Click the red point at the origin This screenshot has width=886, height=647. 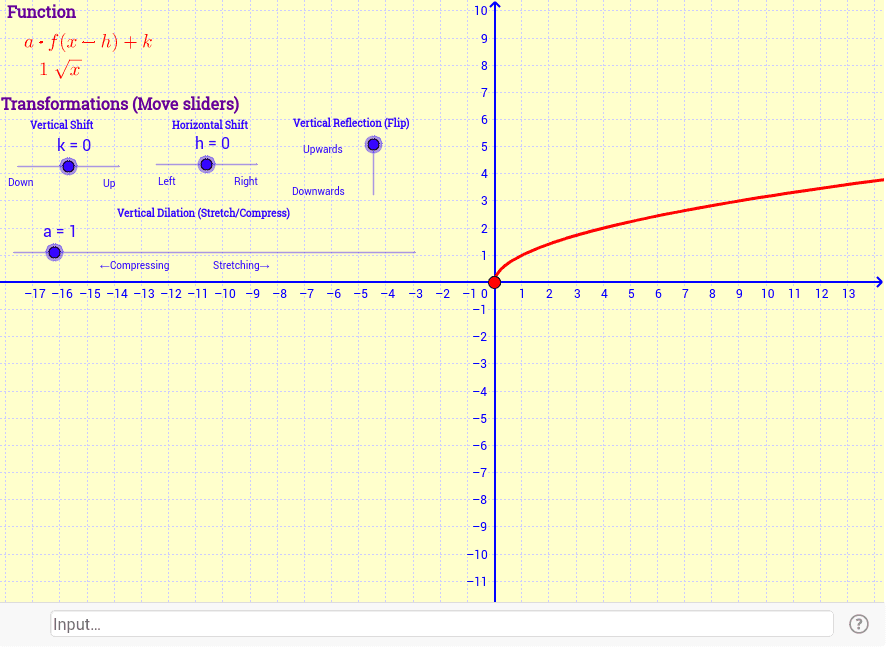[x=494, y=282]
